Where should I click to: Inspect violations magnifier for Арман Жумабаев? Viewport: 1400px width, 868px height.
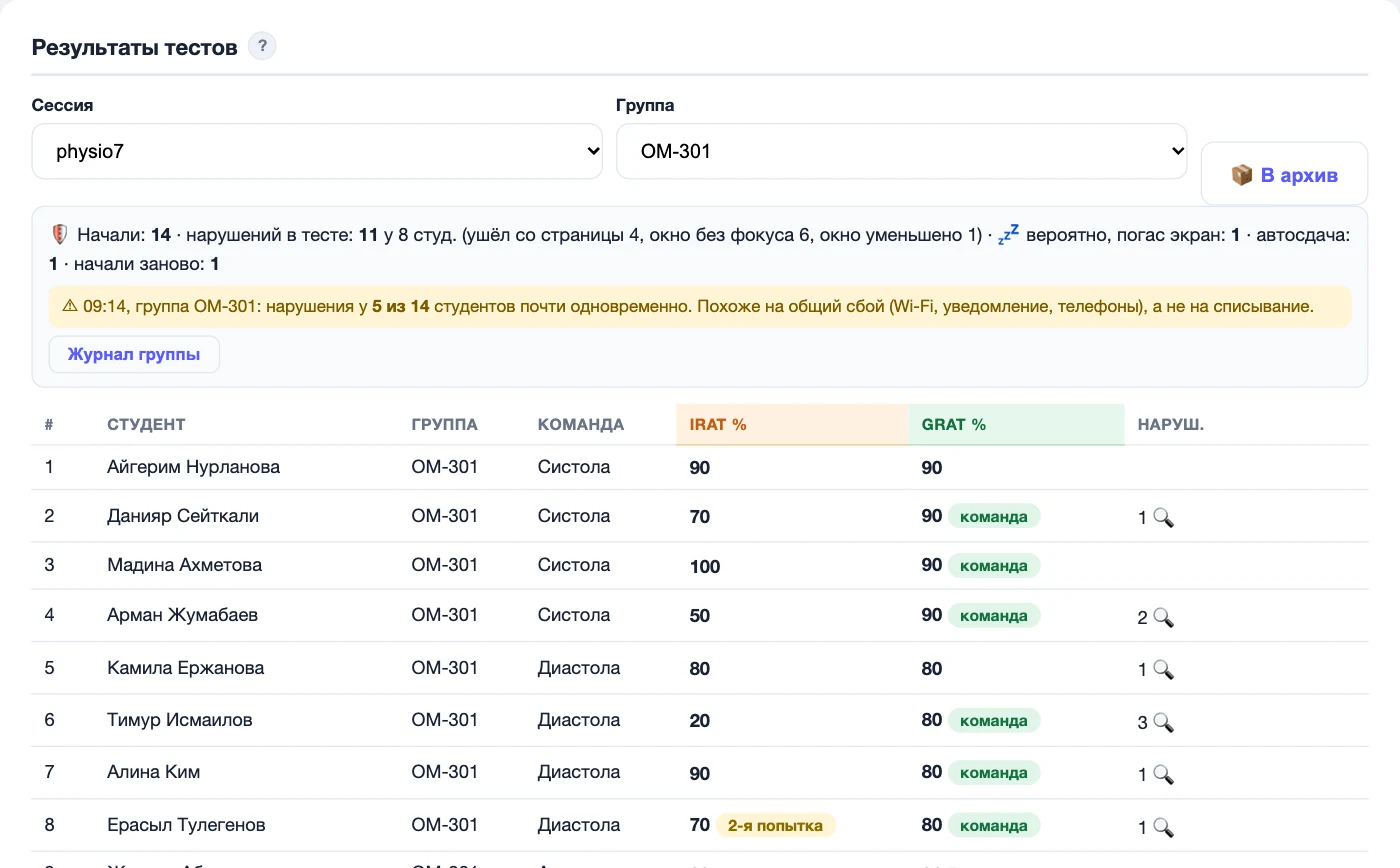coord(1163,617)
